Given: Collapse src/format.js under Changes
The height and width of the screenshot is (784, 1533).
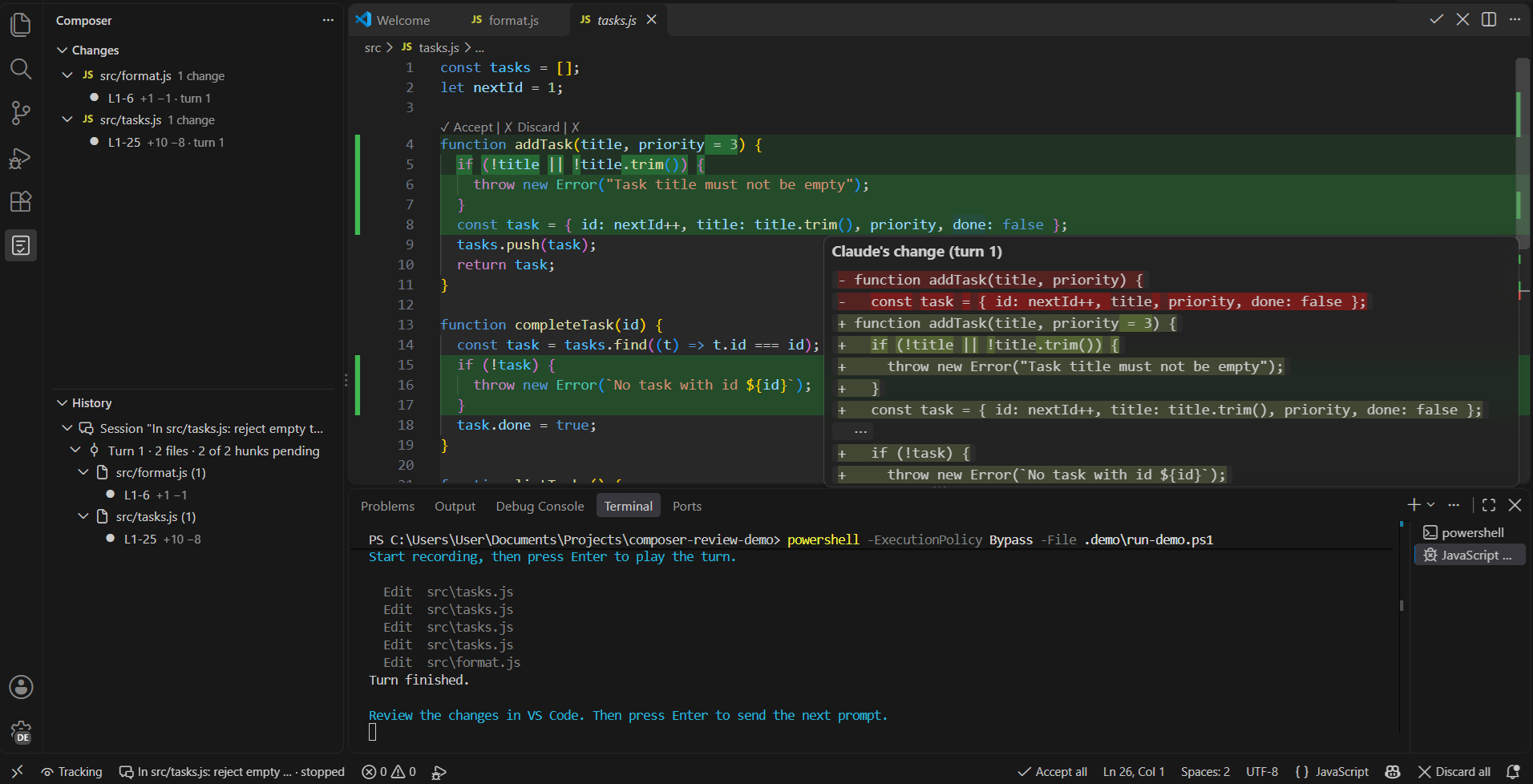Looking at the screenshot, I should pyautogui.click(x=67, y=75).
